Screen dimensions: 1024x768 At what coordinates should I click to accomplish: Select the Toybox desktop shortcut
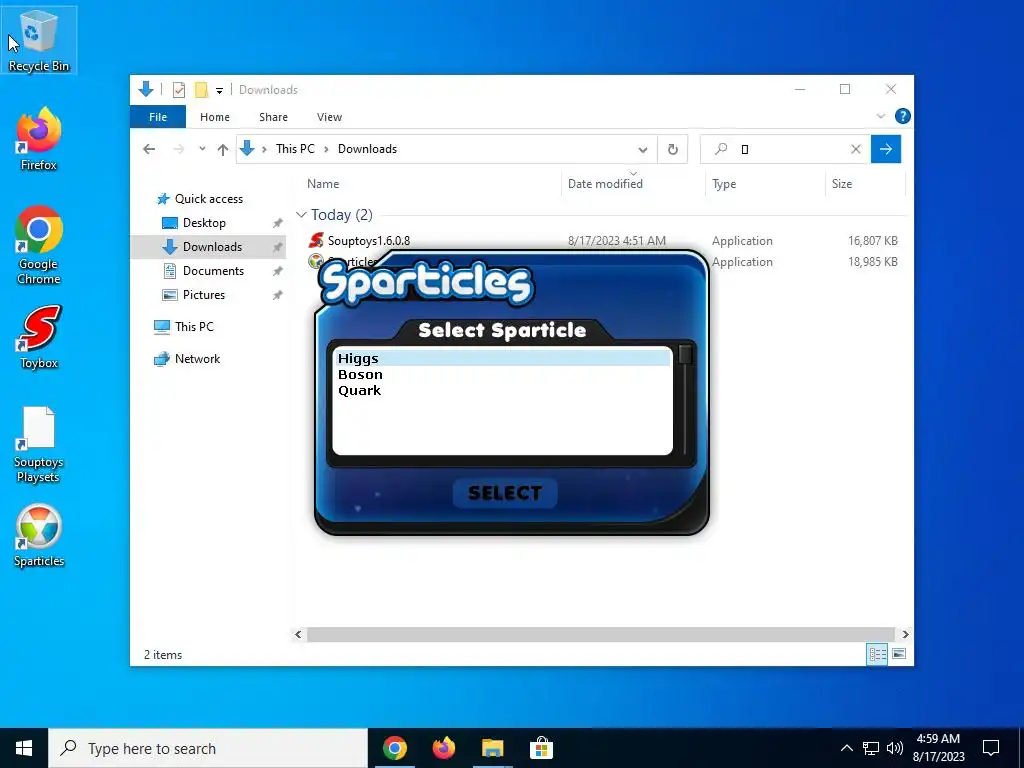[x=39, y=338]
